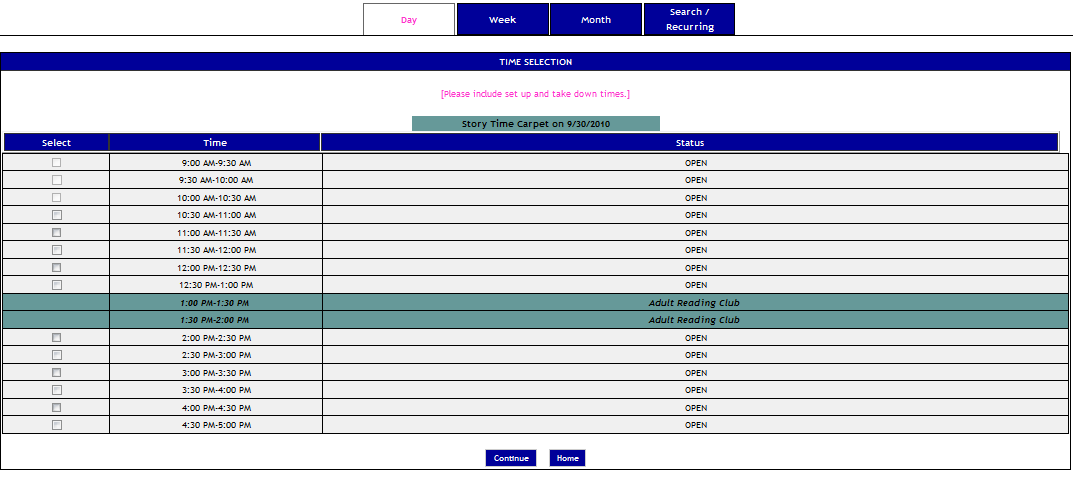Viewport: 1073px width, 480px height.
Task: Select the 11:00 AM-11:30 AM checkbox
Action: (x=57, y=232)
